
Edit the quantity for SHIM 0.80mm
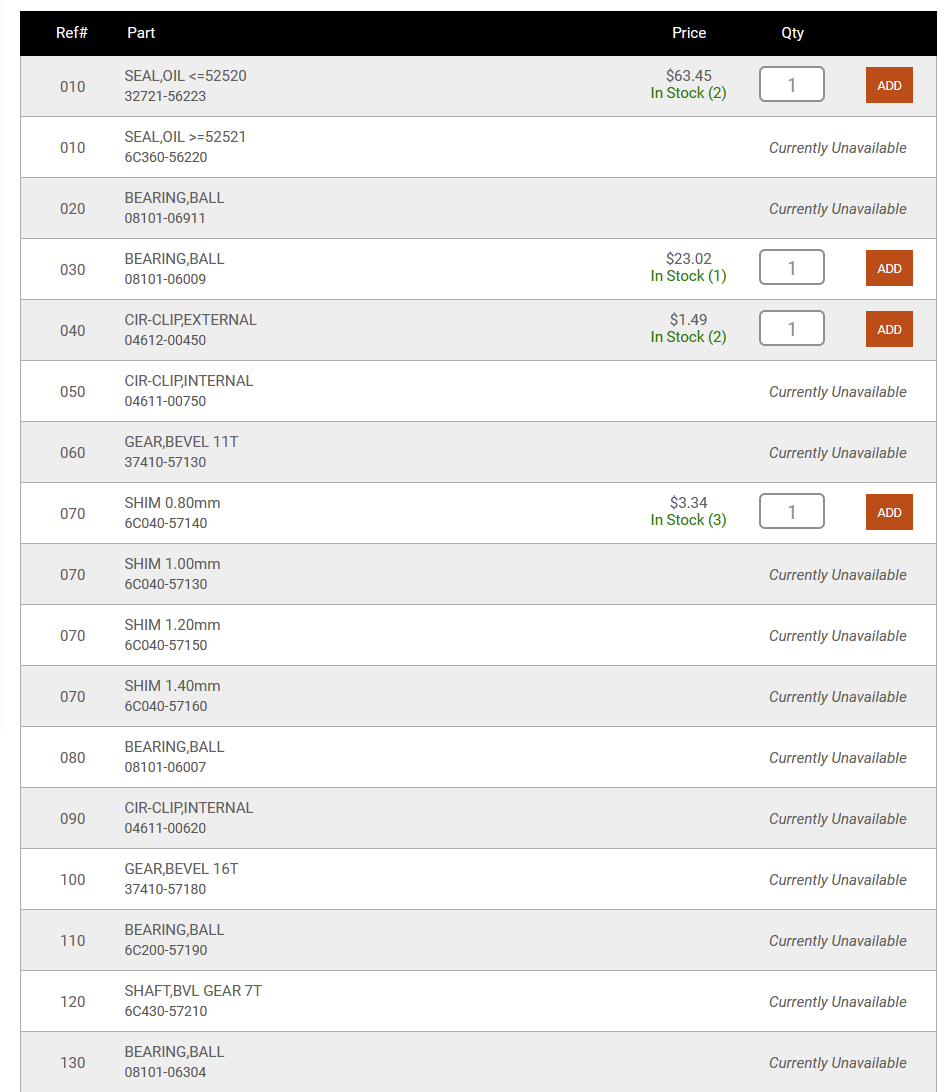tap(792, 512)
